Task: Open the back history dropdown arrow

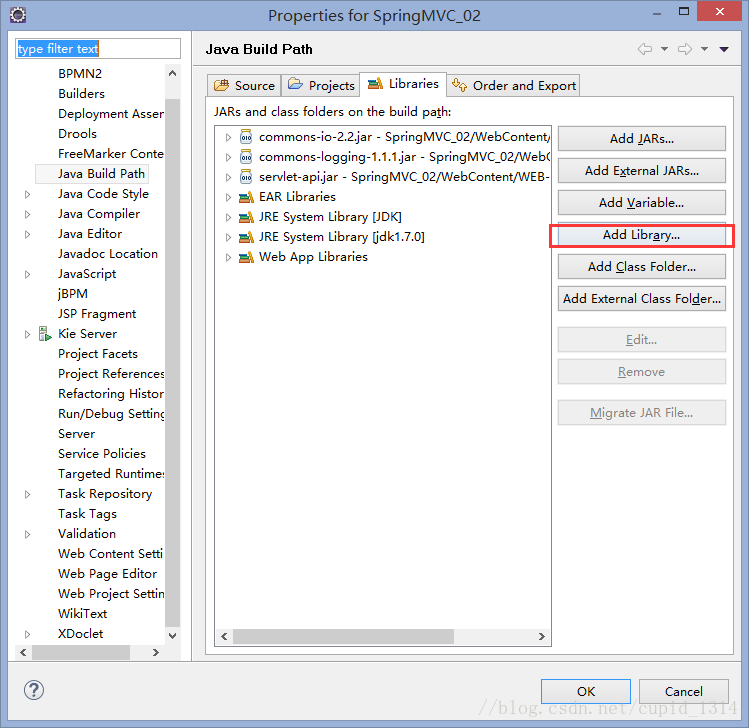Action: [x=664, y=49]
